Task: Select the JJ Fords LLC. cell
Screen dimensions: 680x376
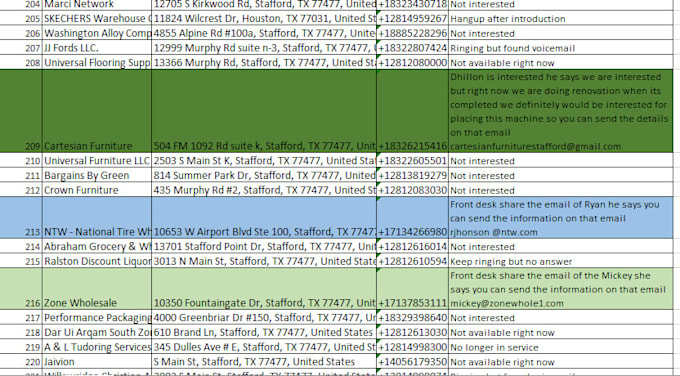Action: [97, 48]
